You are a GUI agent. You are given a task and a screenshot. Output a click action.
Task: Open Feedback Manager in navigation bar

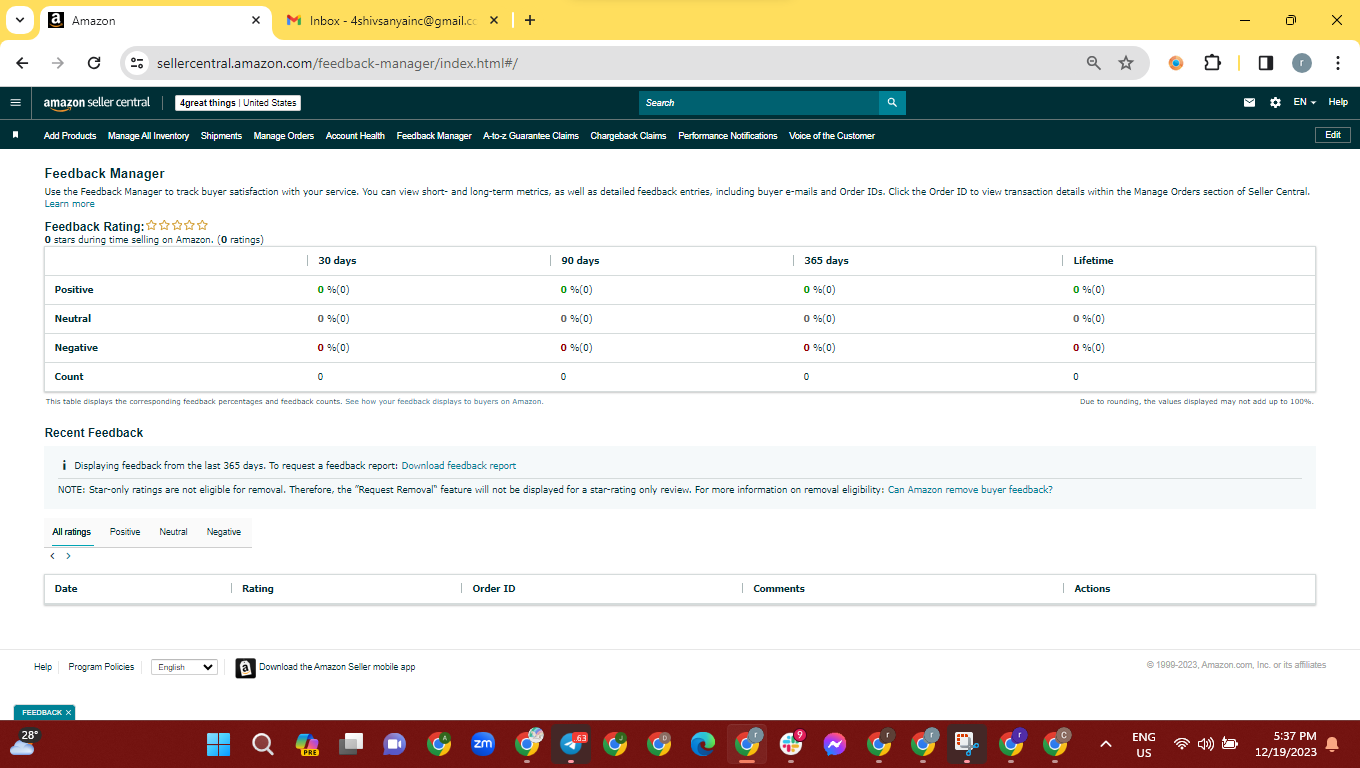(x=434, y=136)
